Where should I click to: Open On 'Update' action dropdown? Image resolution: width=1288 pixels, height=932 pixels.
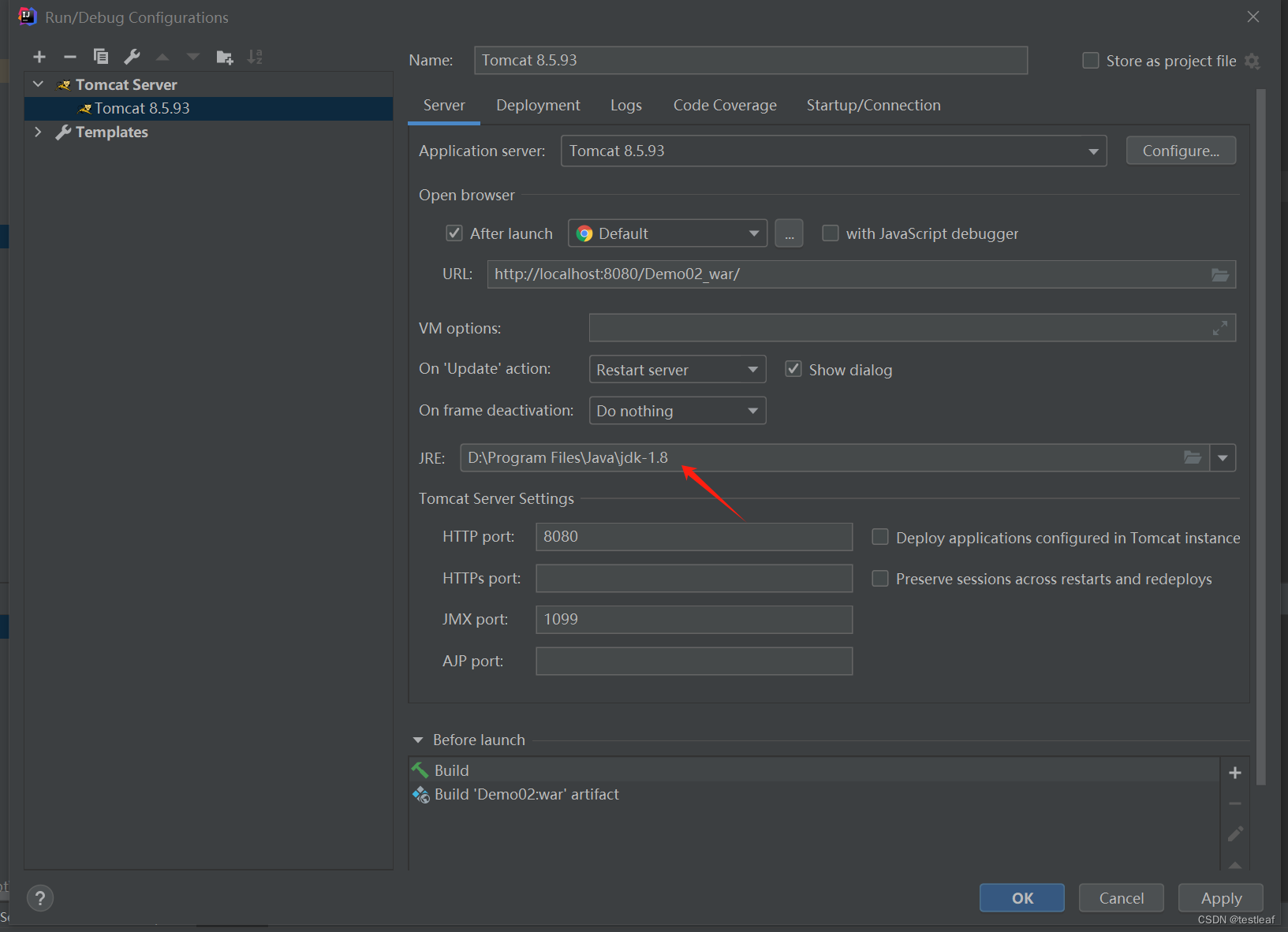pos(678,369)
